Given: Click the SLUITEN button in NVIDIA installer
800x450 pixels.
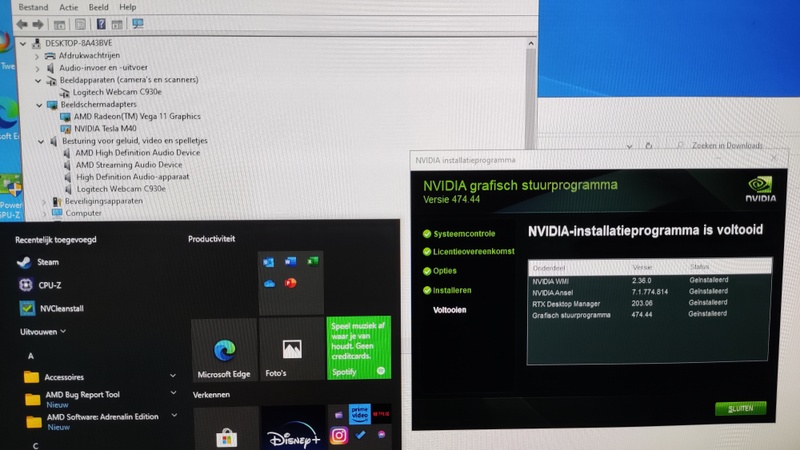Looking at the screenshot, I should 740,408.
